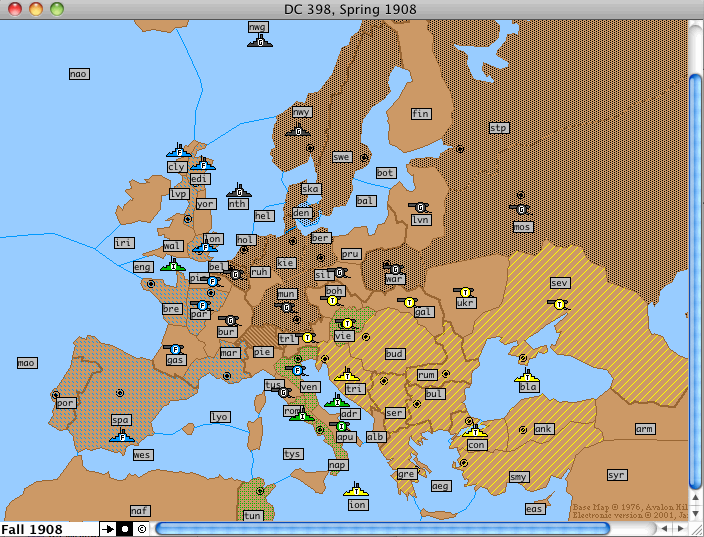Toggle the black dot button in bottom bar
The width and height of the screenshot is (704, 537).
pos(124,529)
